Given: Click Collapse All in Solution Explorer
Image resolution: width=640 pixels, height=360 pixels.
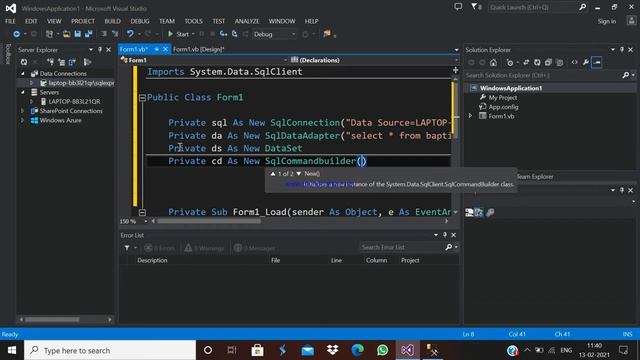Looking at the screenshot, I should (548, 62).
